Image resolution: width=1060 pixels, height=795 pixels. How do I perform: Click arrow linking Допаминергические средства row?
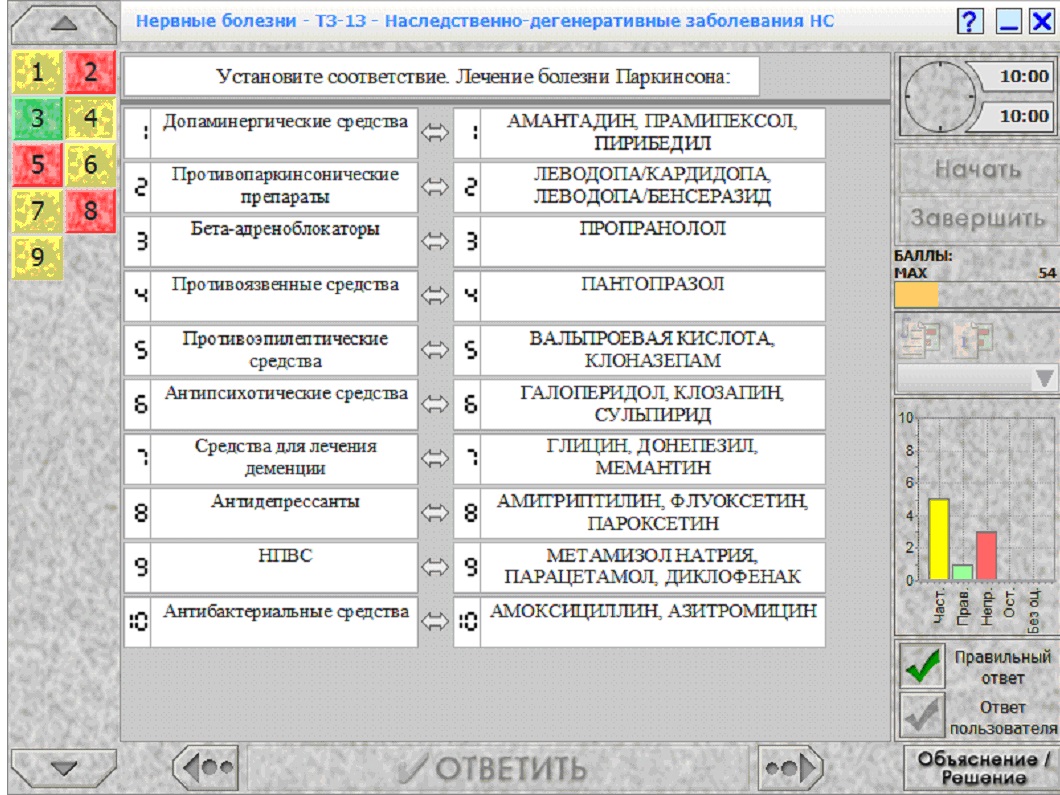pyautogui.click(x=435, y=132)
